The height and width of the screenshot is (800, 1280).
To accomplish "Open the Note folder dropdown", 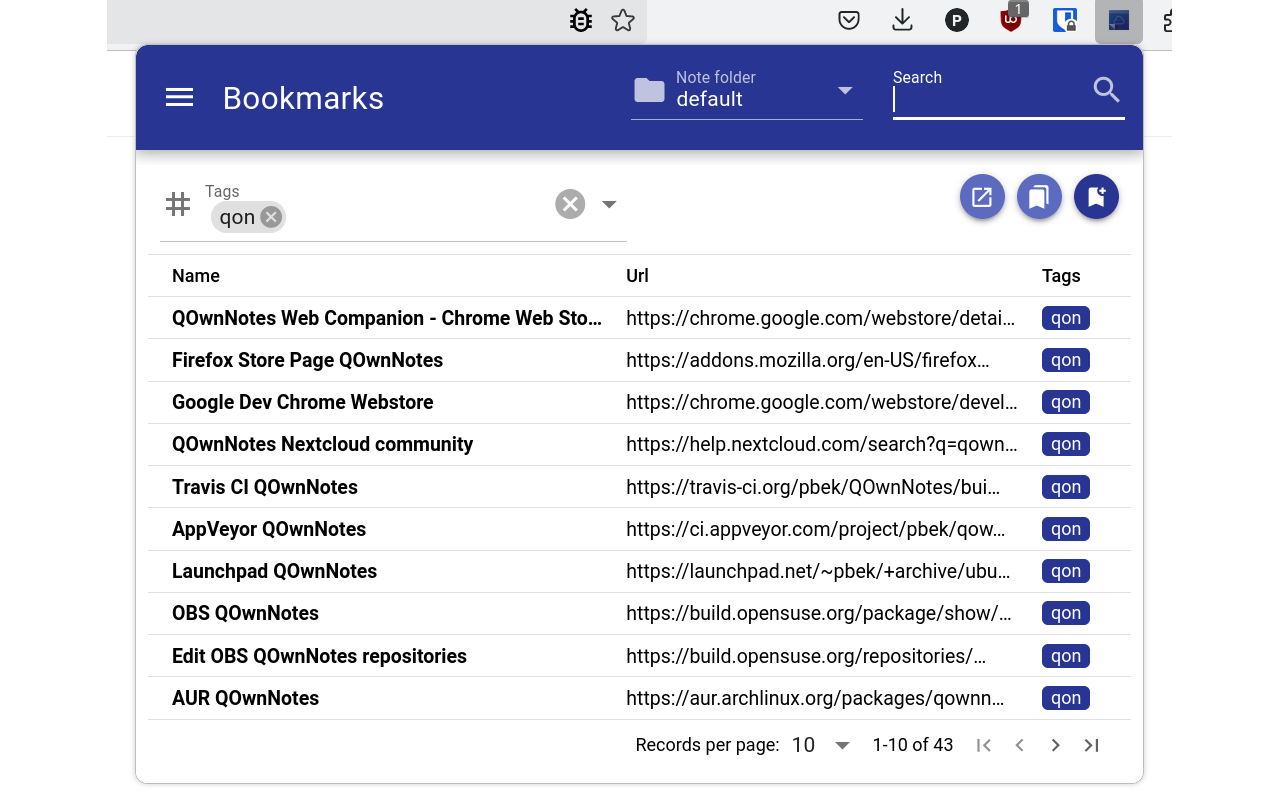I will [845, 90].
